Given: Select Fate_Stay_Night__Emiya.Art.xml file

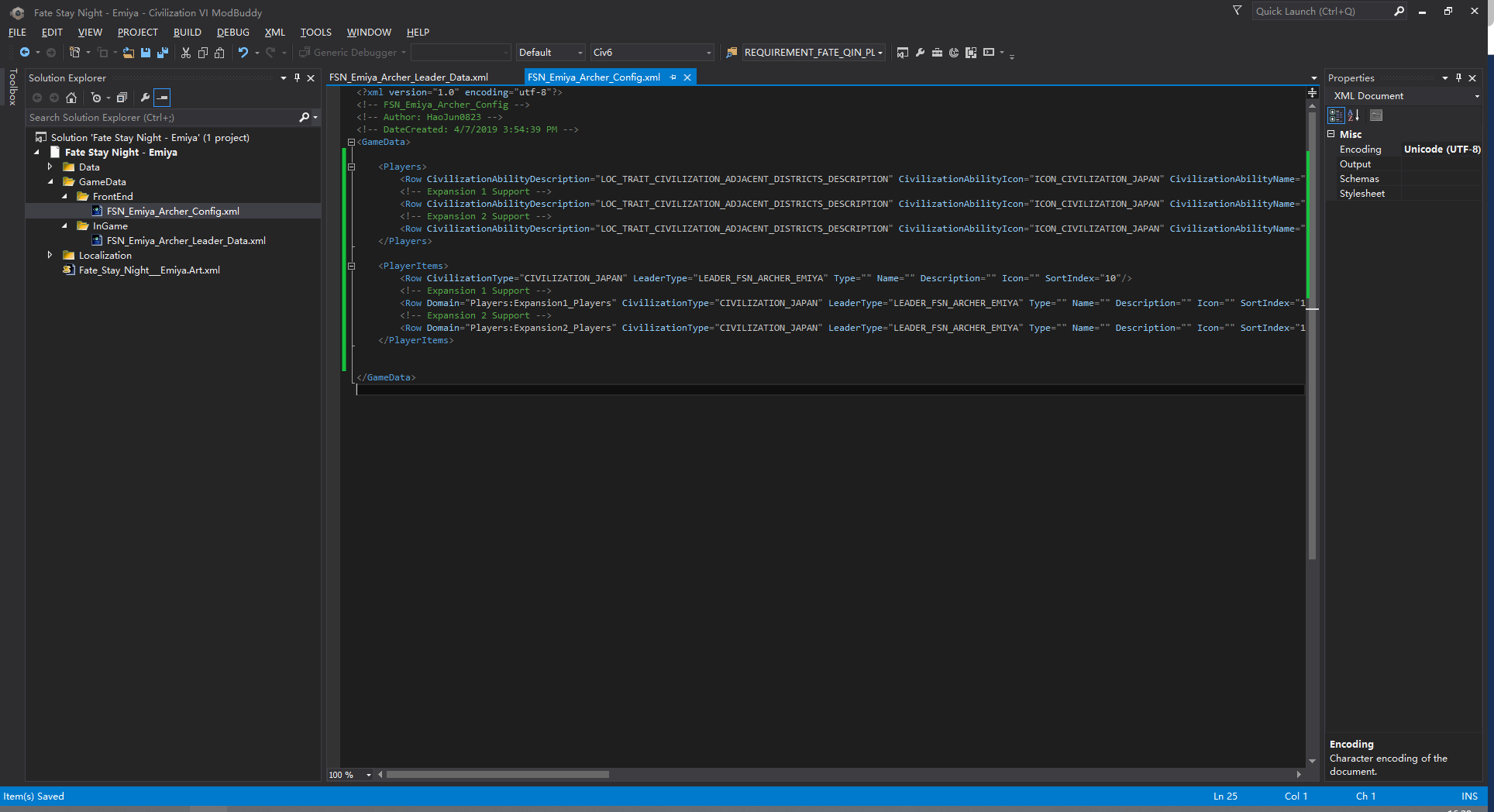Looking at the screenshot, I should coord(149,270).
